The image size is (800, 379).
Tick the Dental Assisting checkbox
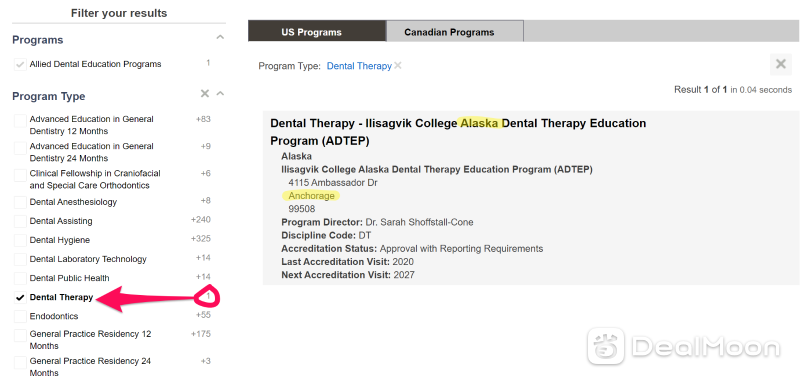pyautogui.click(x=20, y=221)
